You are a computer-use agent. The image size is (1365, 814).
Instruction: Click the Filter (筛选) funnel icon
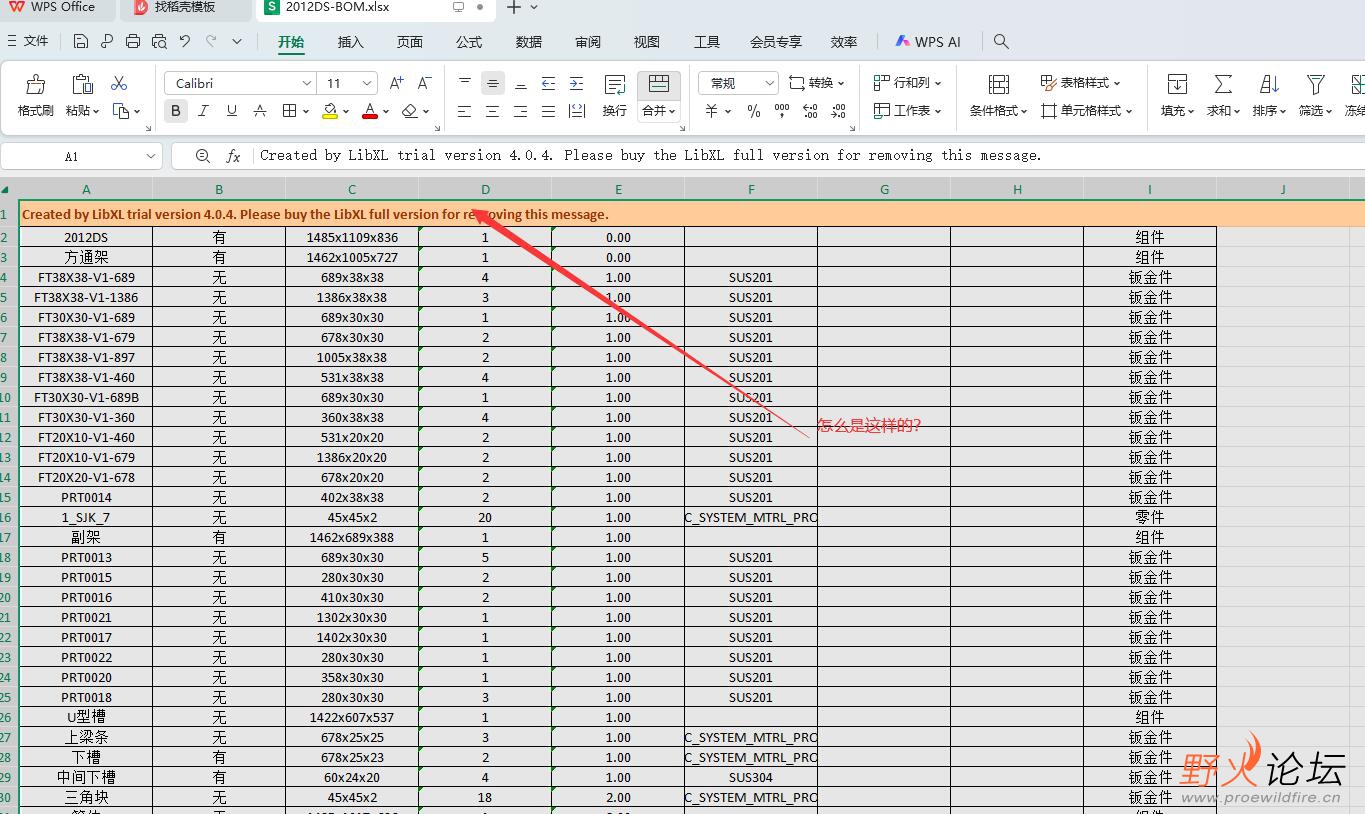click(x=1315, y=85)
